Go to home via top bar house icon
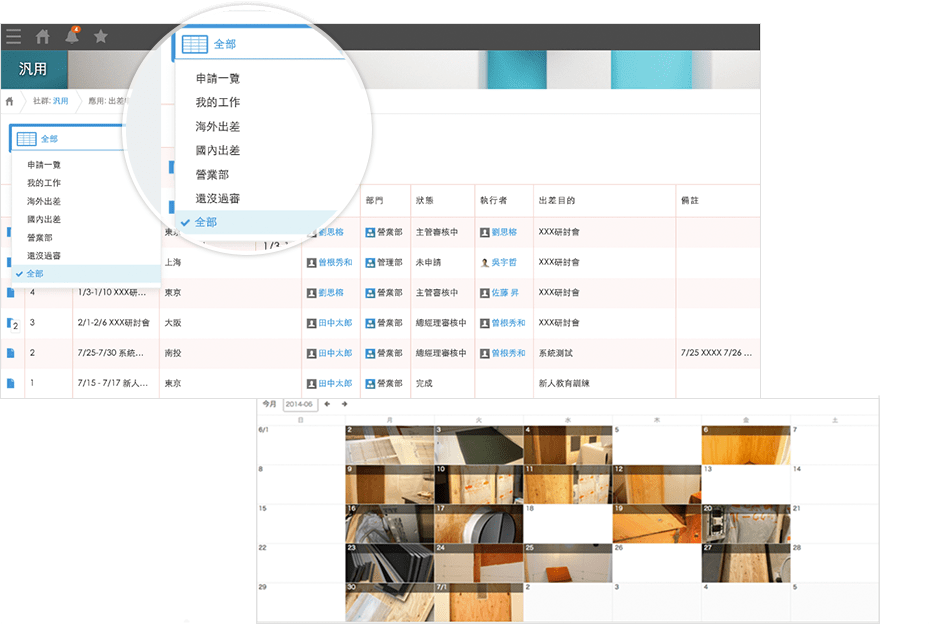The width and height of the screenshot is (929, 625). pos(43,37)
